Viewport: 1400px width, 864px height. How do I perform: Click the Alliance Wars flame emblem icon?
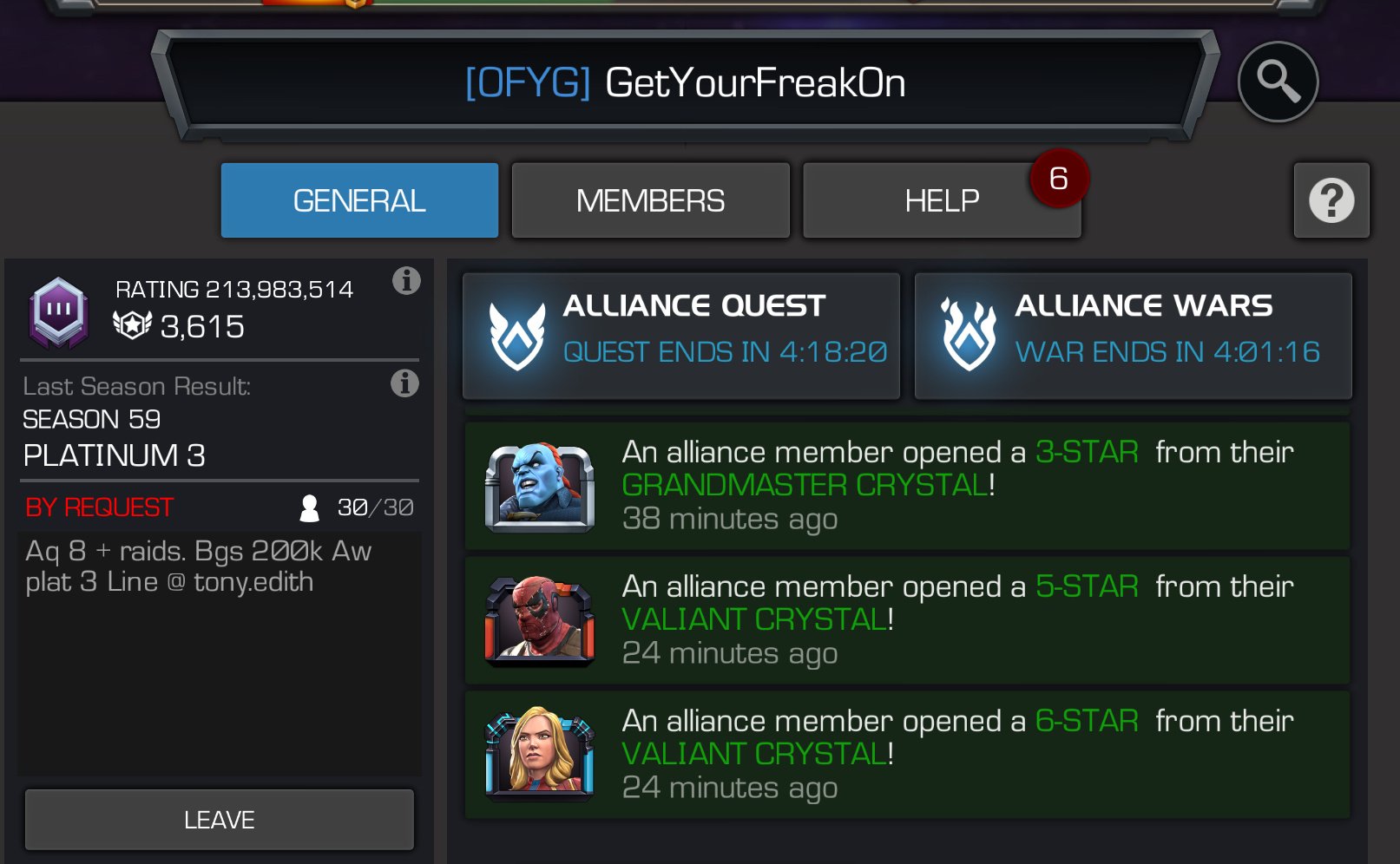(969, 335)
